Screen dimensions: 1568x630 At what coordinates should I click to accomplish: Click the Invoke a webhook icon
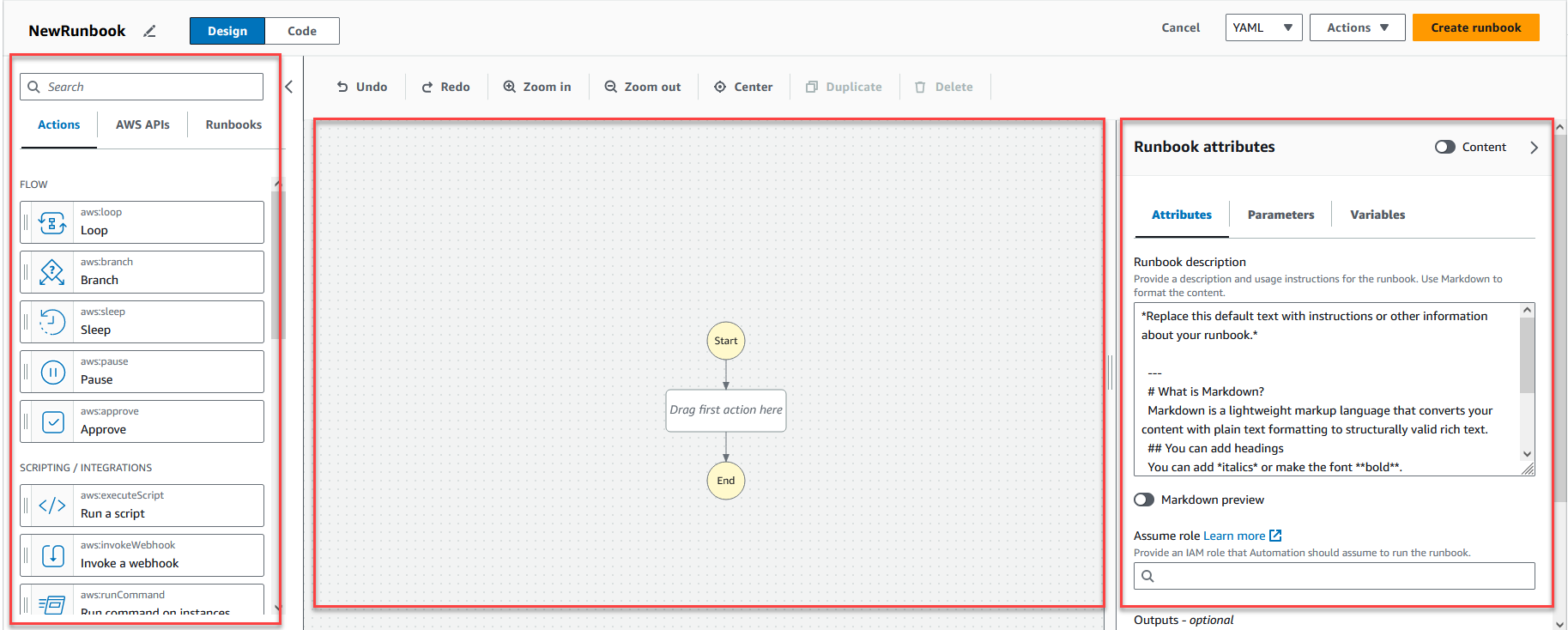52,555
